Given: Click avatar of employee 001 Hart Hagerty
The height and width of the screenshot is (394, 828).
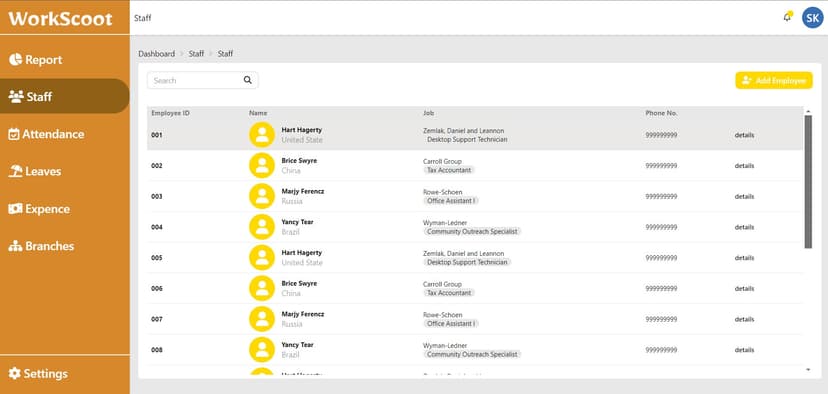Looking at the screenshot, I should 262,135.
